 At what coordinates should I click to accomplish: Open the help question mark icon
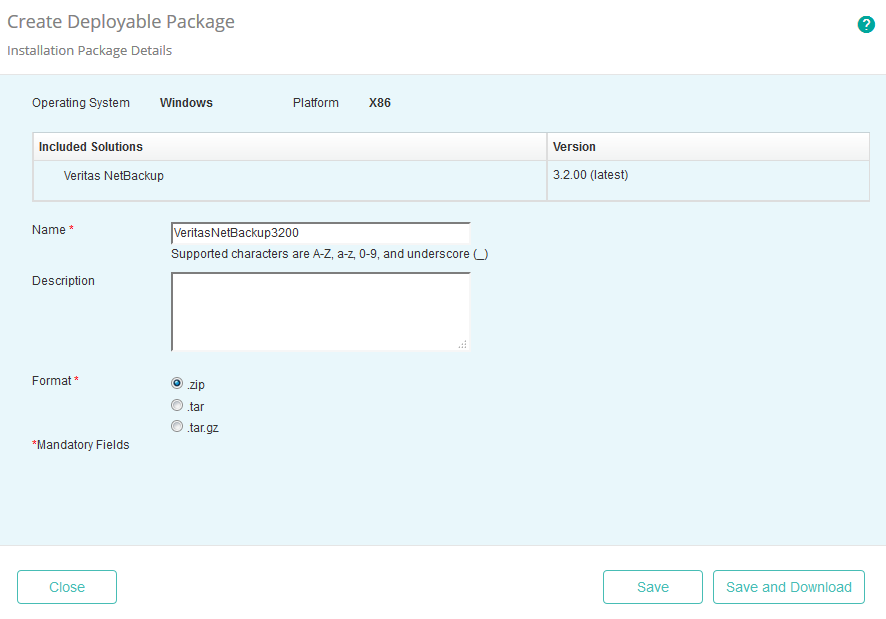(x=866, y=24)
